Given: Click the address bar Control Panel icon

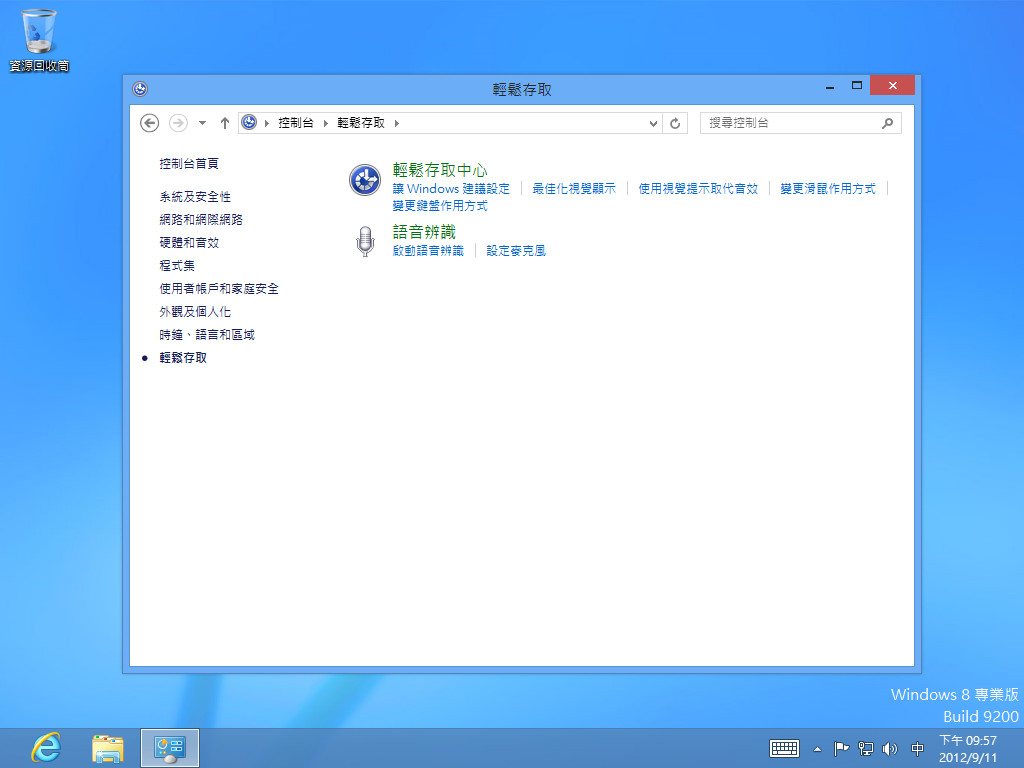Looking at the screenshot, I should coord(249,122).
